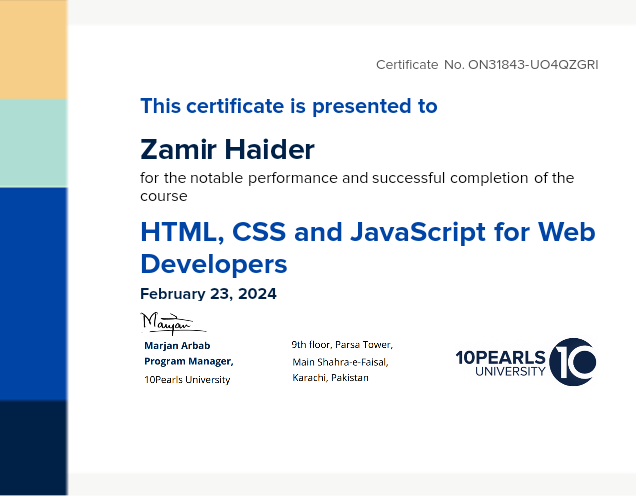Click the date February 23, 2024
The image size is (636, 496).
click(x=208, y=294)
